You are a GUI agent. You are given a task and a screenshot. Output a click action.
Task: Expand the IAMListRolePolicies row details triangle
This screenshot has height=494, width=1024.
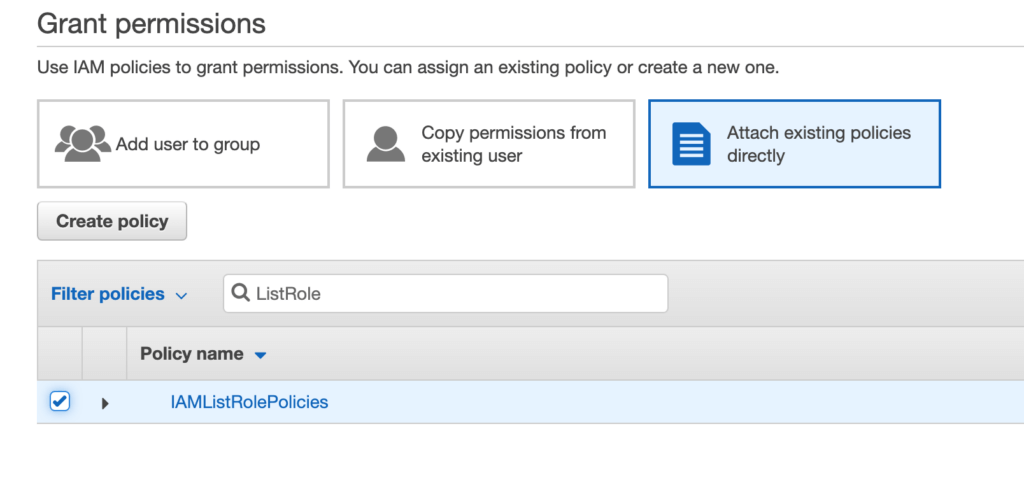click(x=105, y=403)
